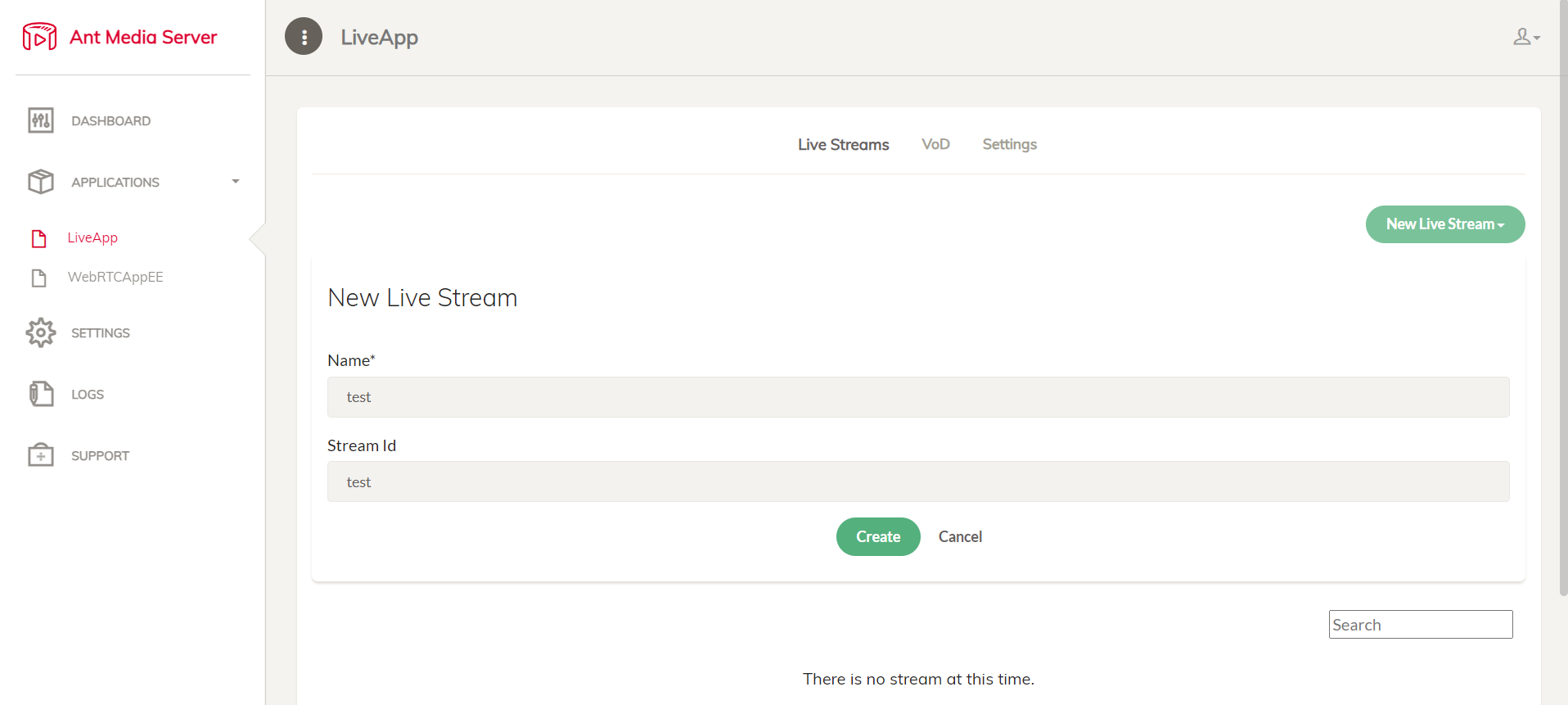Click the Applications cube icon
Viewport: 1568px width, 705px height.
point(41,182)
